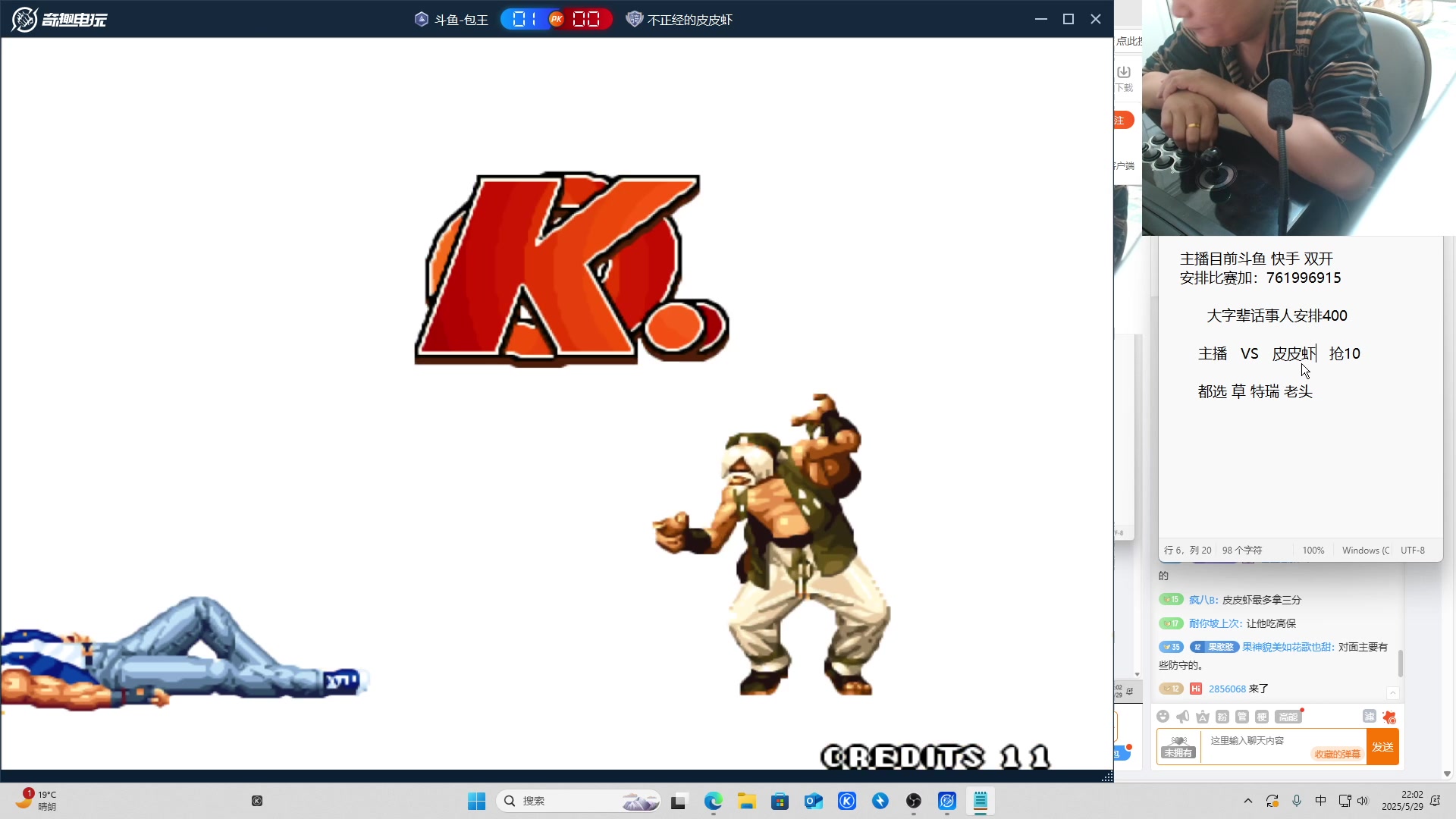Click Notepad line 都选 草 特瑞 老头
Viewport: 1456px width, 819px height.
1255,391
